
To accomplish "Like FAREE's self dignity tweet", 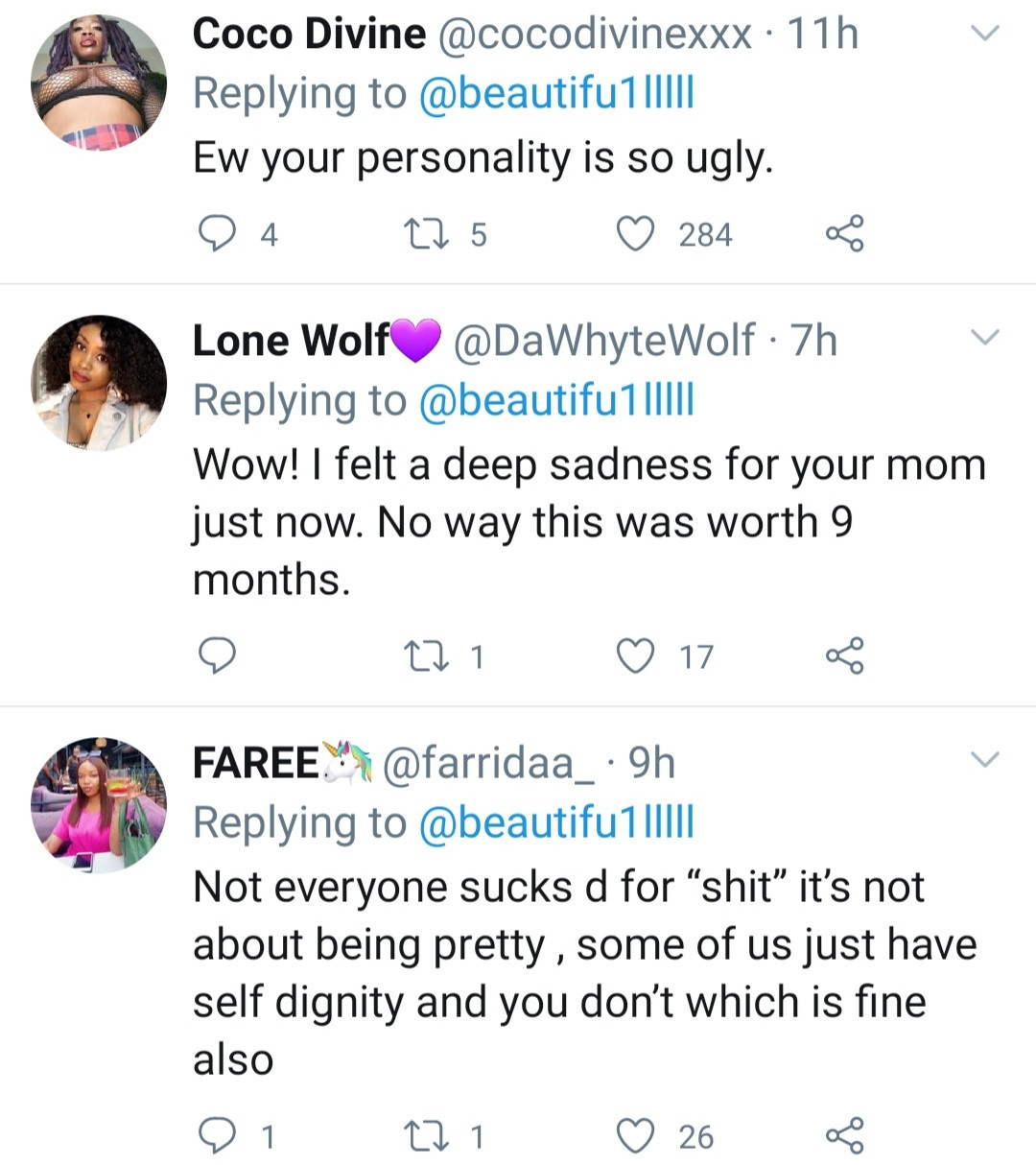I will click(x=635, y=1135).
